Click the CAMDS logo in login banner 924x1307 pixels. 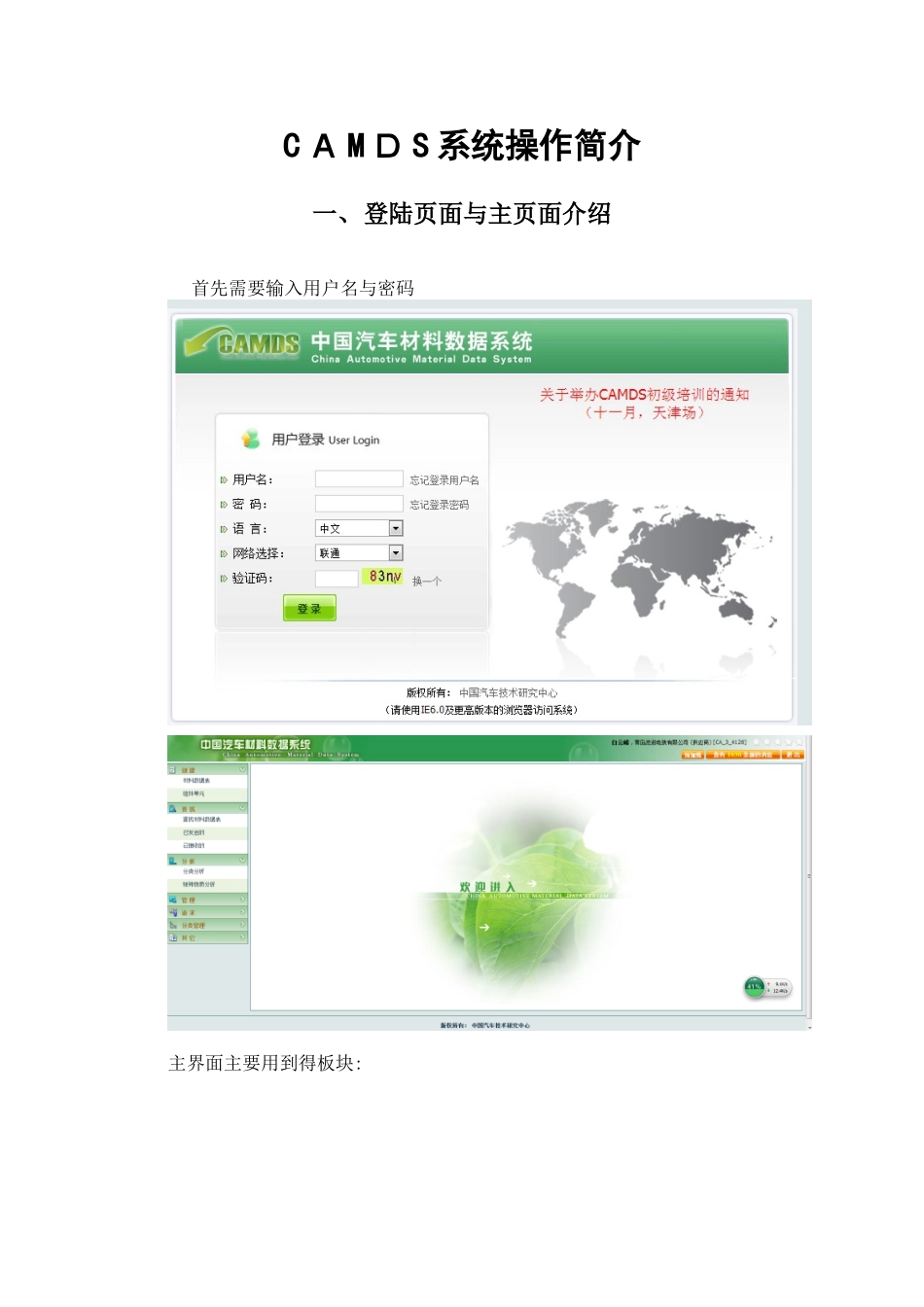243,342
